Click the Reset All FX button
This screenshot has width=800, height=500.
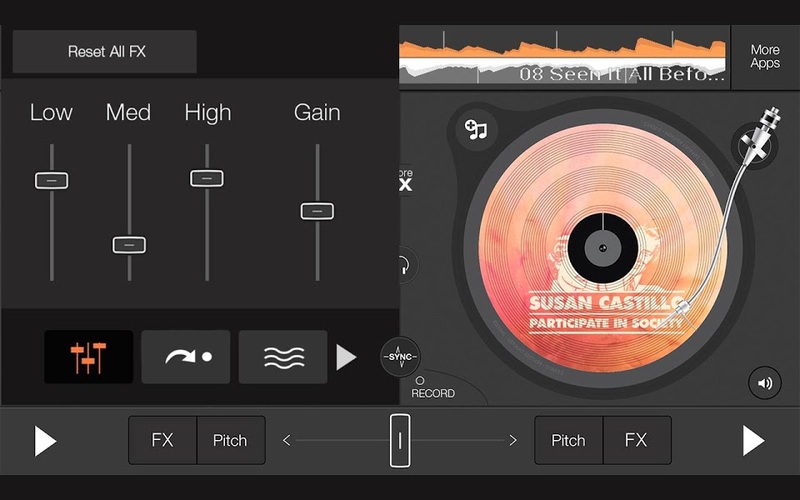coord(105,51)
